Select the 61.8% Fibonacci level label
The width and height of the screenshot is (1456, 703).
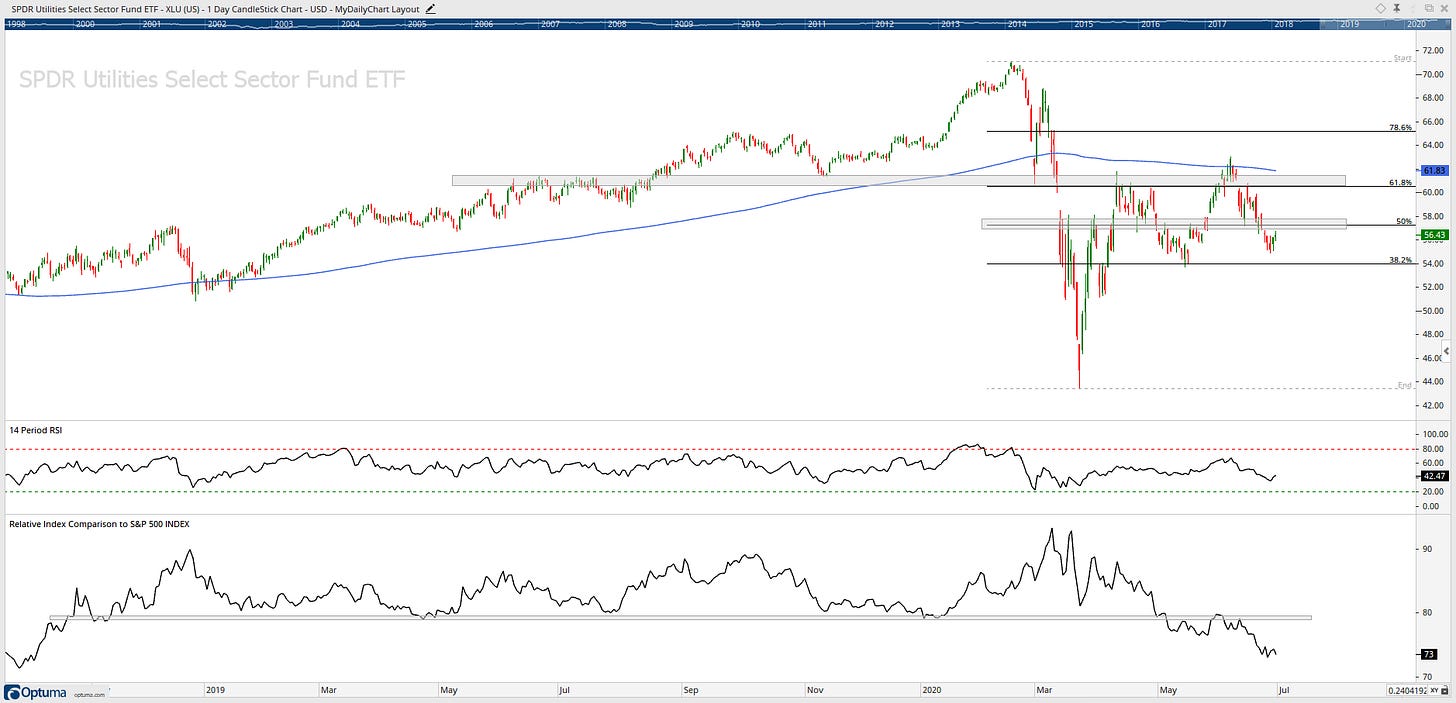tap(1400, 183)
